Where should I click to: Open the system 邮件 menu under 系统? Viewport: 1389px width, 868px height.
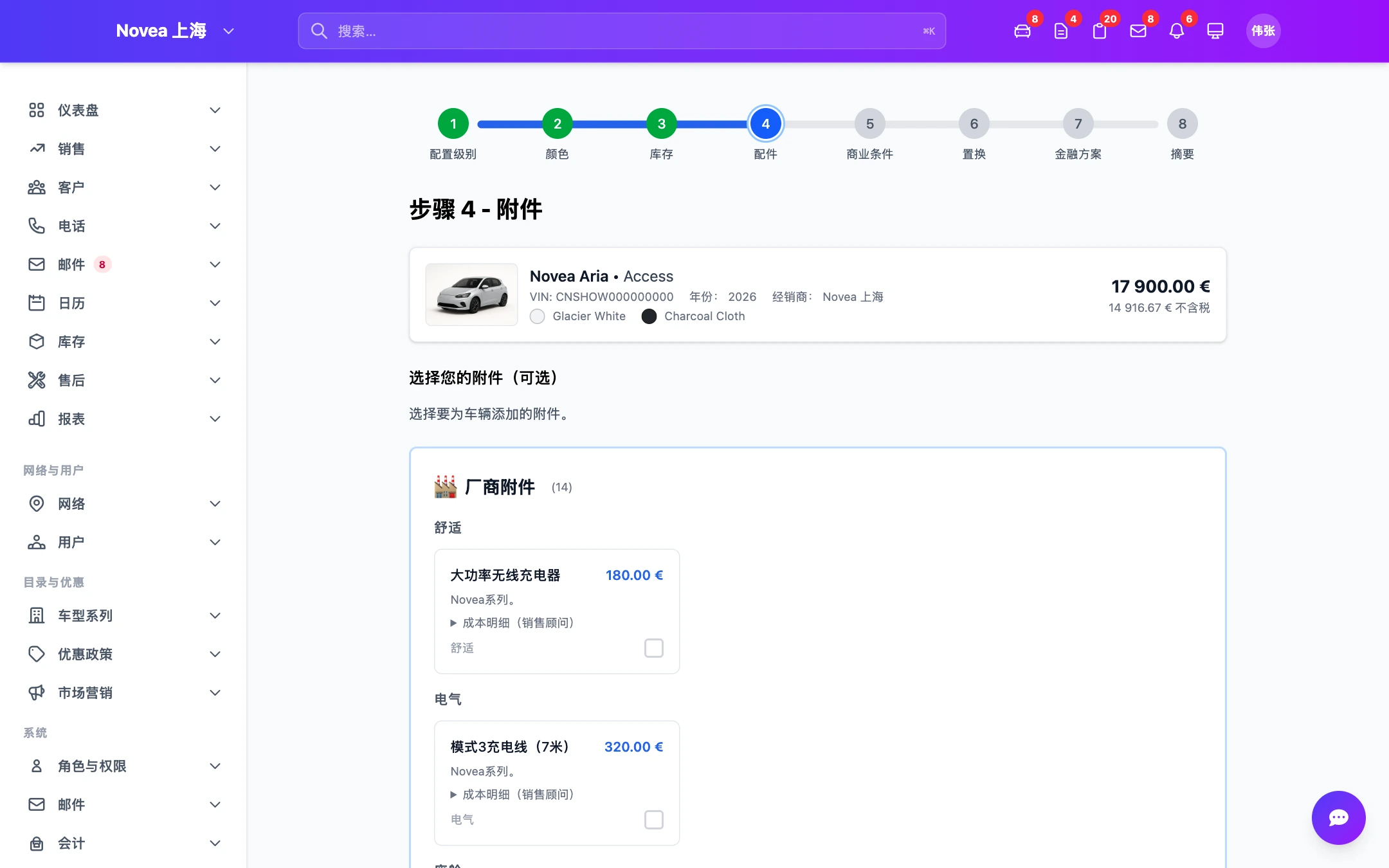pos(123,804)
